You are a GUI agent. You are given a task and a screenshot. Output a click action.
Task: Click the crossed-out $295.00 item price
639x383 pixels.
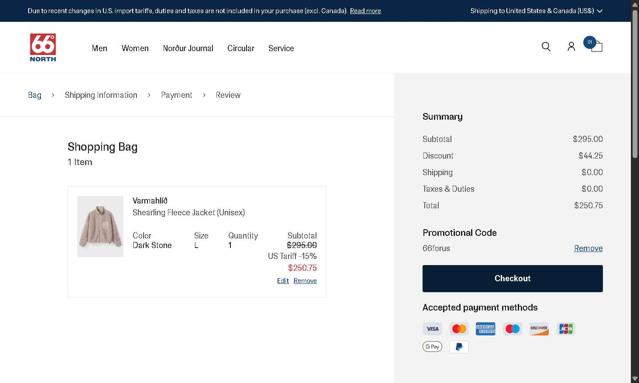pyautogui.click(x=302, y=245)
